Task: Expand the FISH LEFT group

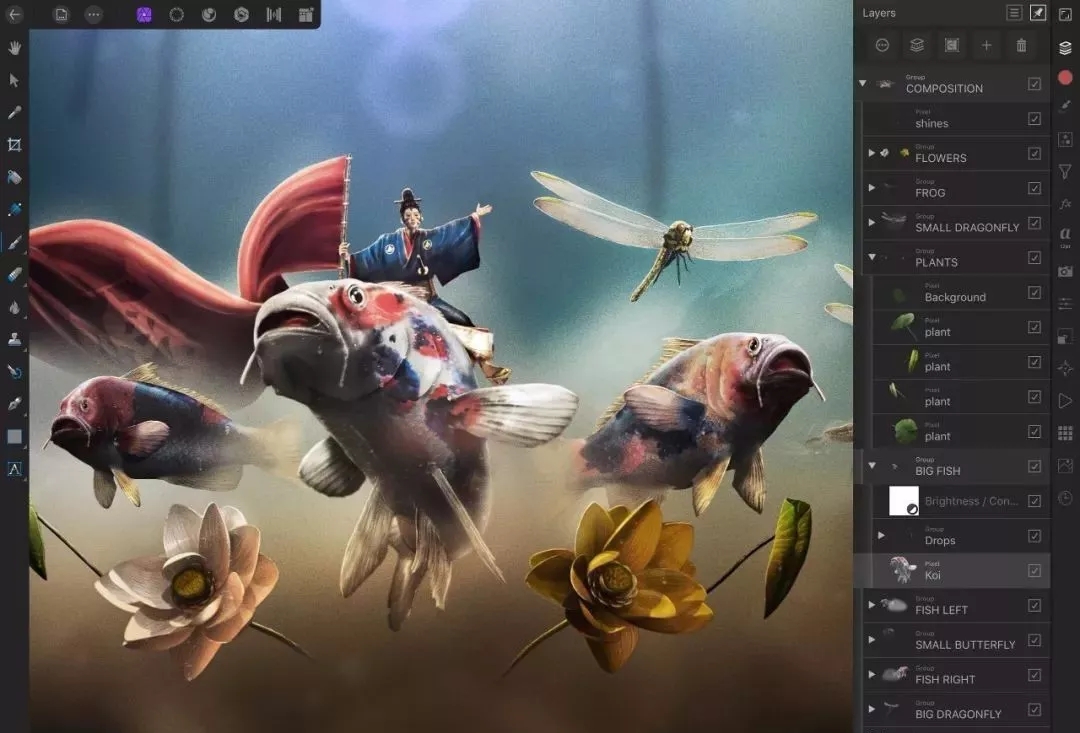Action: 871,605
